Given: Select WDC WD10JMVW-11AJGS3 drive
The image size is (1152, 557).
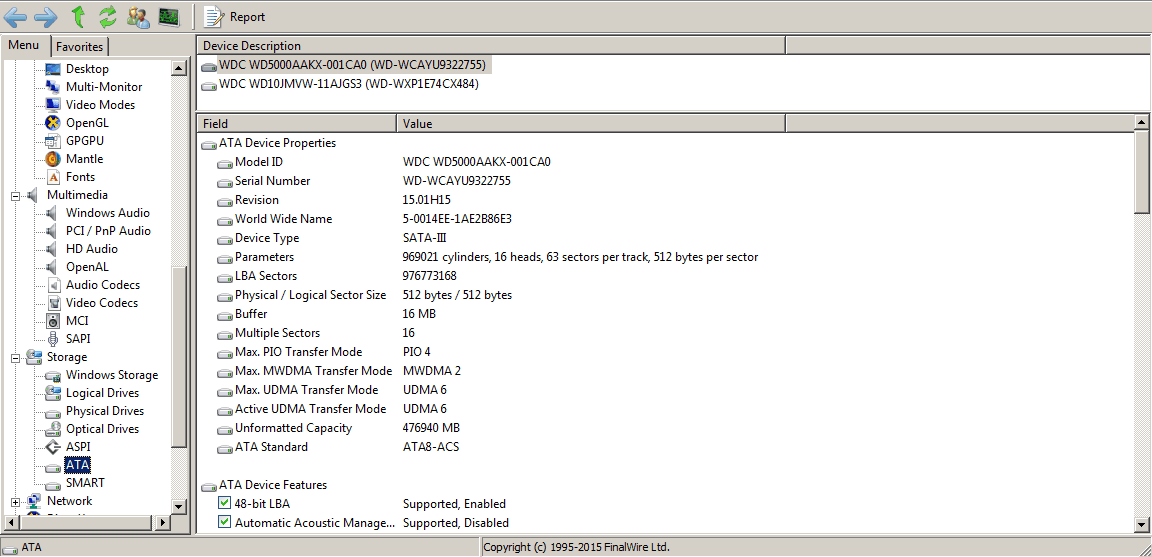Looking at the screenshot, I should coord(348,85).
